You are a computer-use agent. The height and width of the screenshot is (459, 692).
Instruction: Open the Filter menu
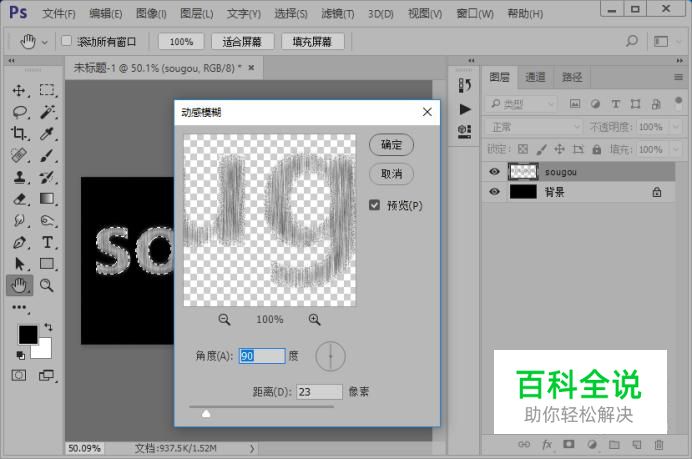pyautogui.click(x=338, y=14)
